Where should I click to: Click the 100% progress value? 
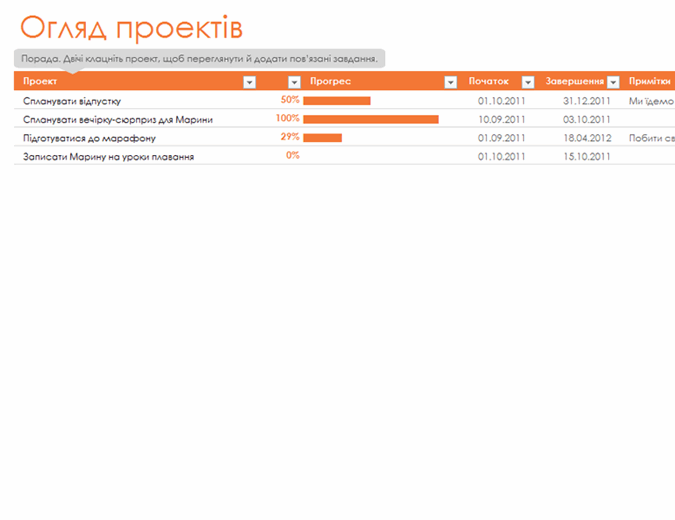288,118
